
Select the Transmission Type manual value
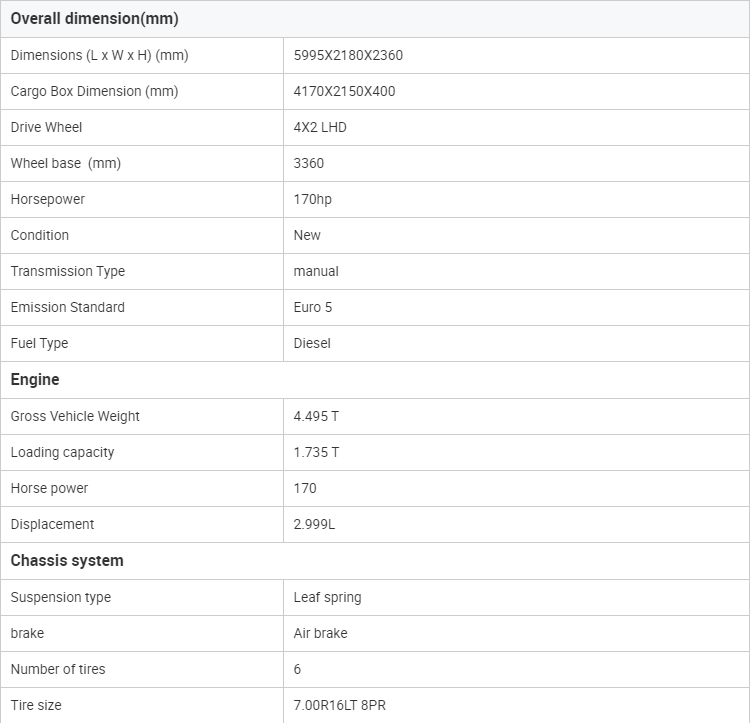pyautogui.click(x=316, y=271)
